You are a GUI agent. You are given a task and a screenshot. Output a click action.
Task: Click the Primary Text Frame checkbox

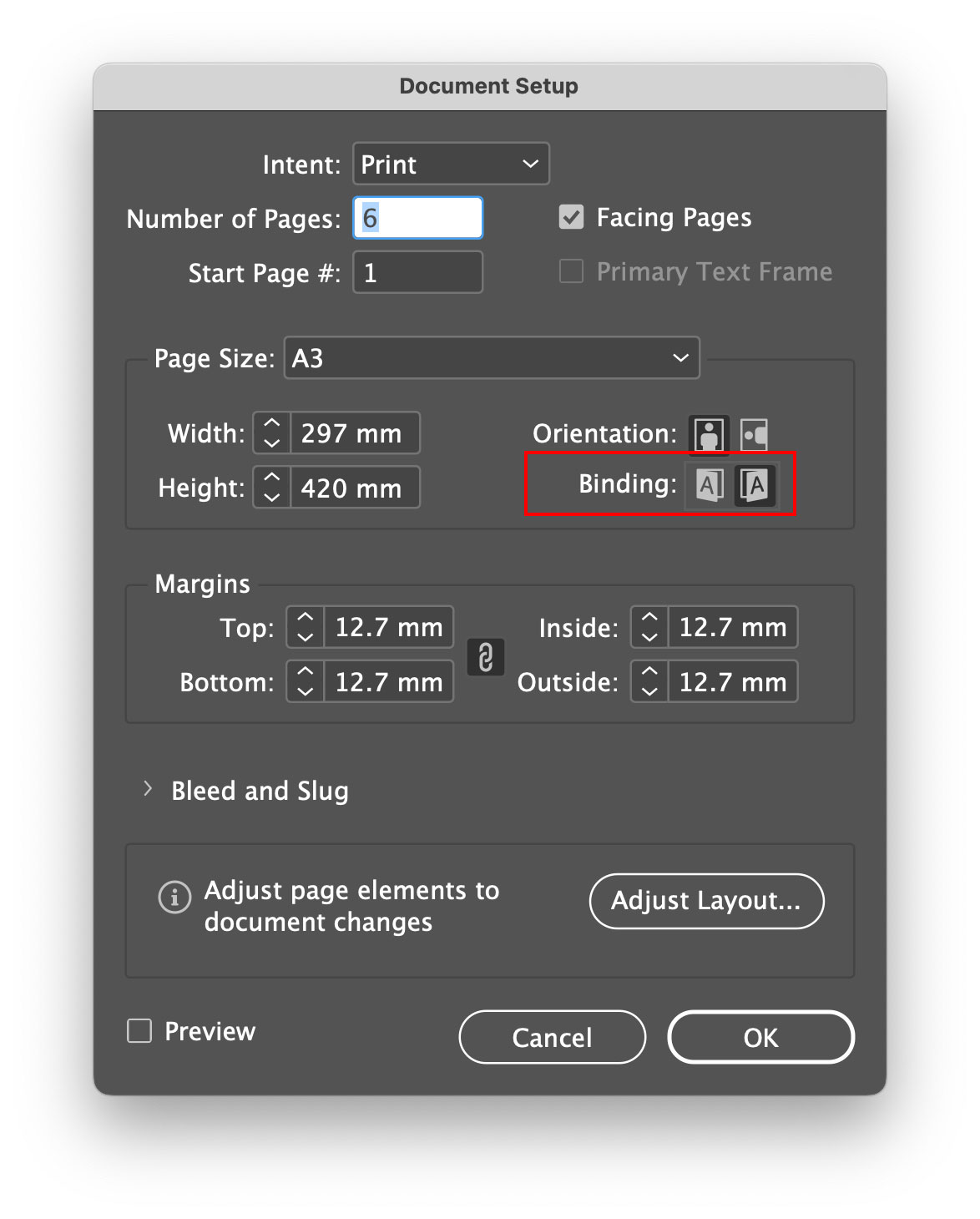[x=571, y=271]
